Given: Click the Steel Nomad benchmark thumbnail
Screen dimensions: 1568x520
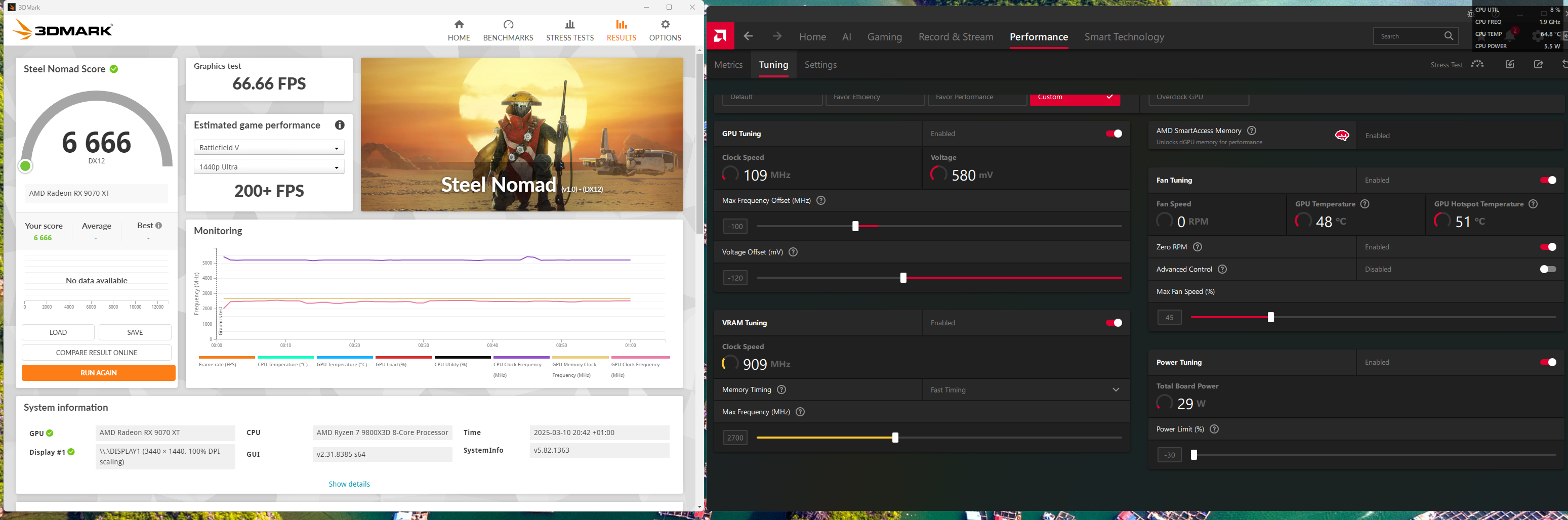Looking at the screenshot, I should (522, 135).
